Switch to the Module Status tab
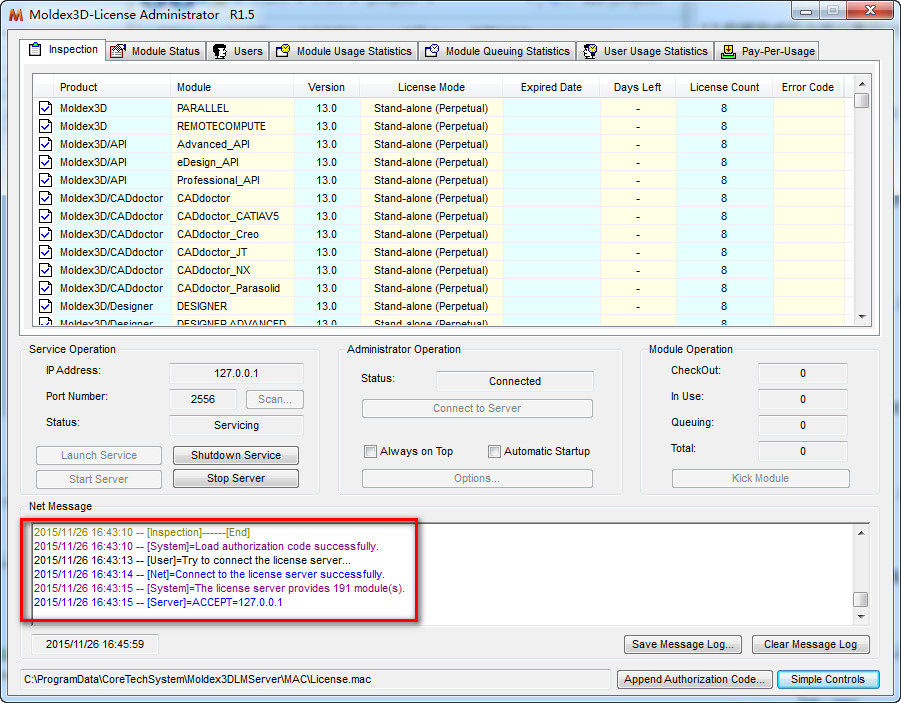This screenshot has height=703, width=901. tap(156, 51)
